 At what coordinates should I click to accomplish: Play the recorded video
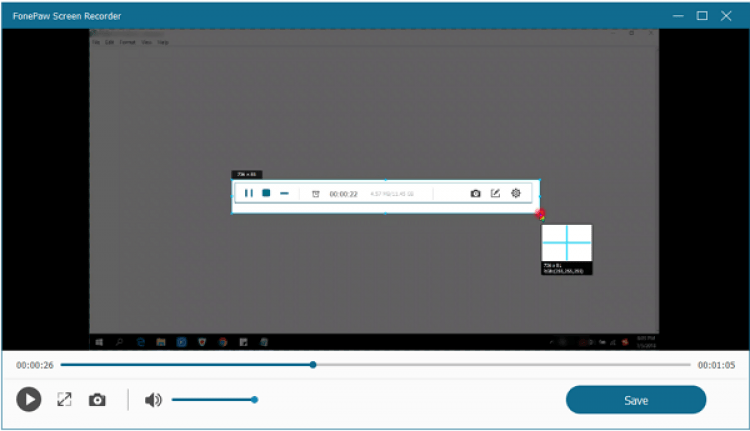[28, 400]
